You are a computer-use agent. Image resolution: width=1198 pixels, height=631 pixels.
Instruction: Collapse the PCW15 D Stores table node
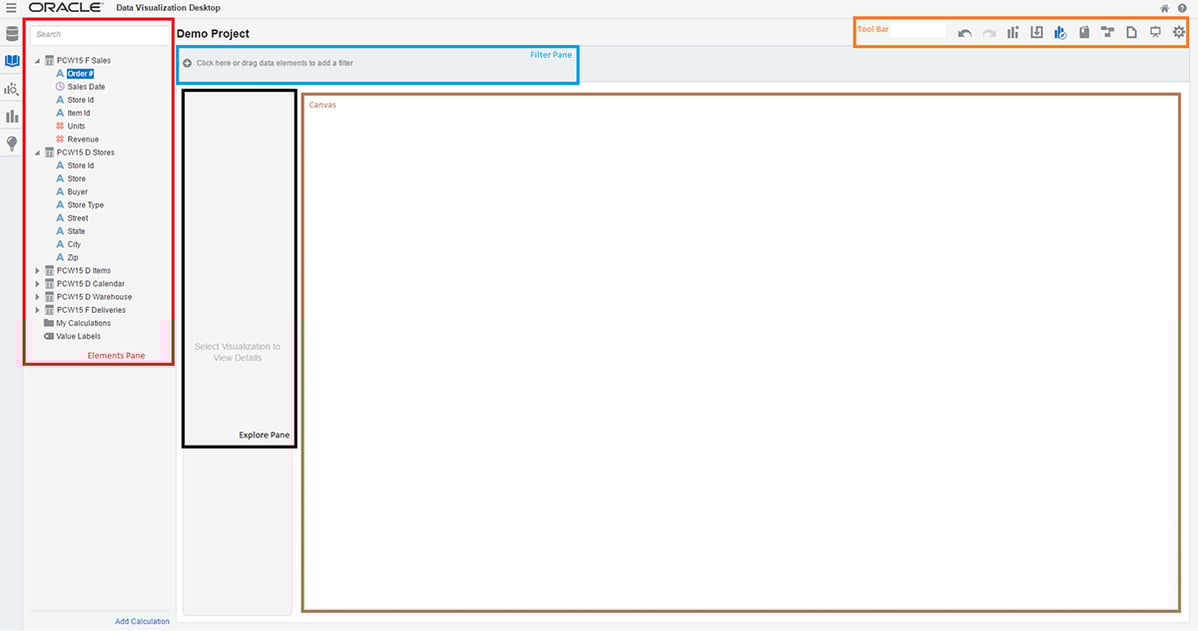click(x=37, y=153)
